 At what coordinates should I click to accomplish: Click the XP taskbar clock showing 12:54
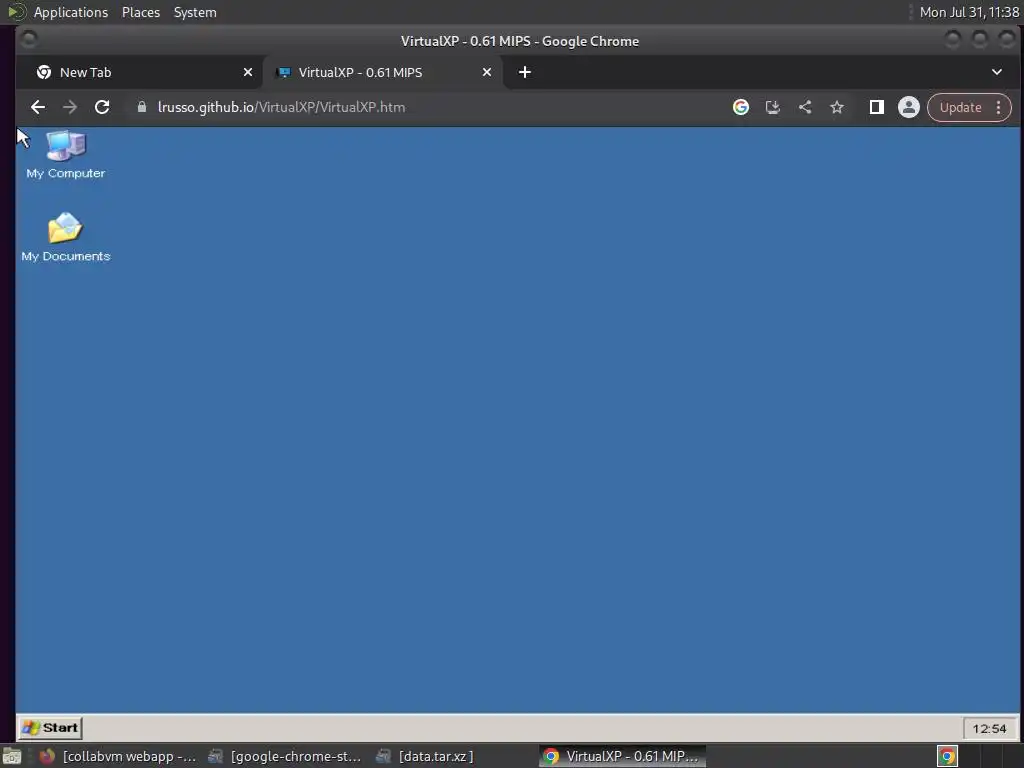[x=989, y=728]
